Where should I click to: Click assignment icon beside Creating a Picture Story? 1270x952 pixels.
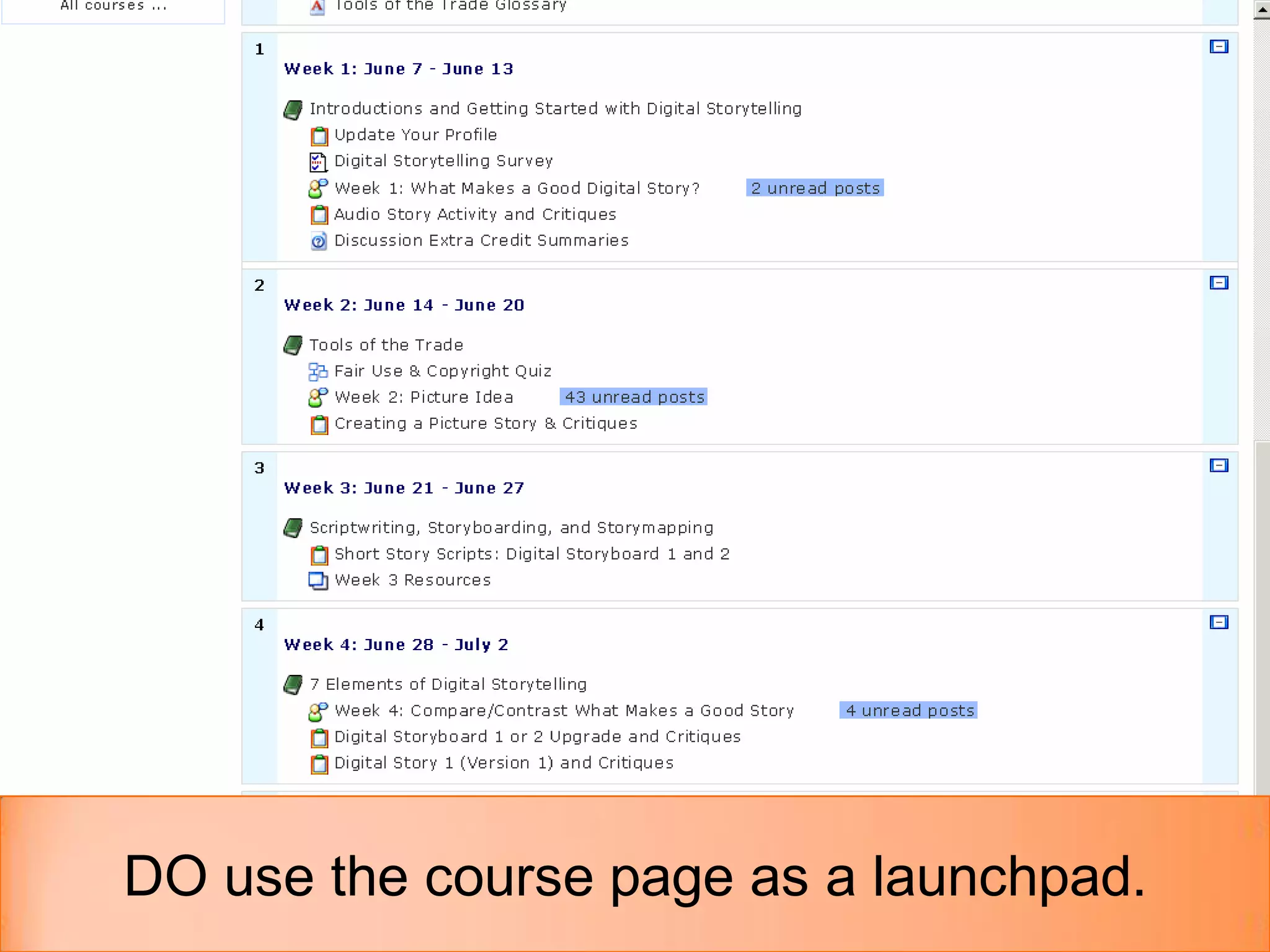[319, 424]
